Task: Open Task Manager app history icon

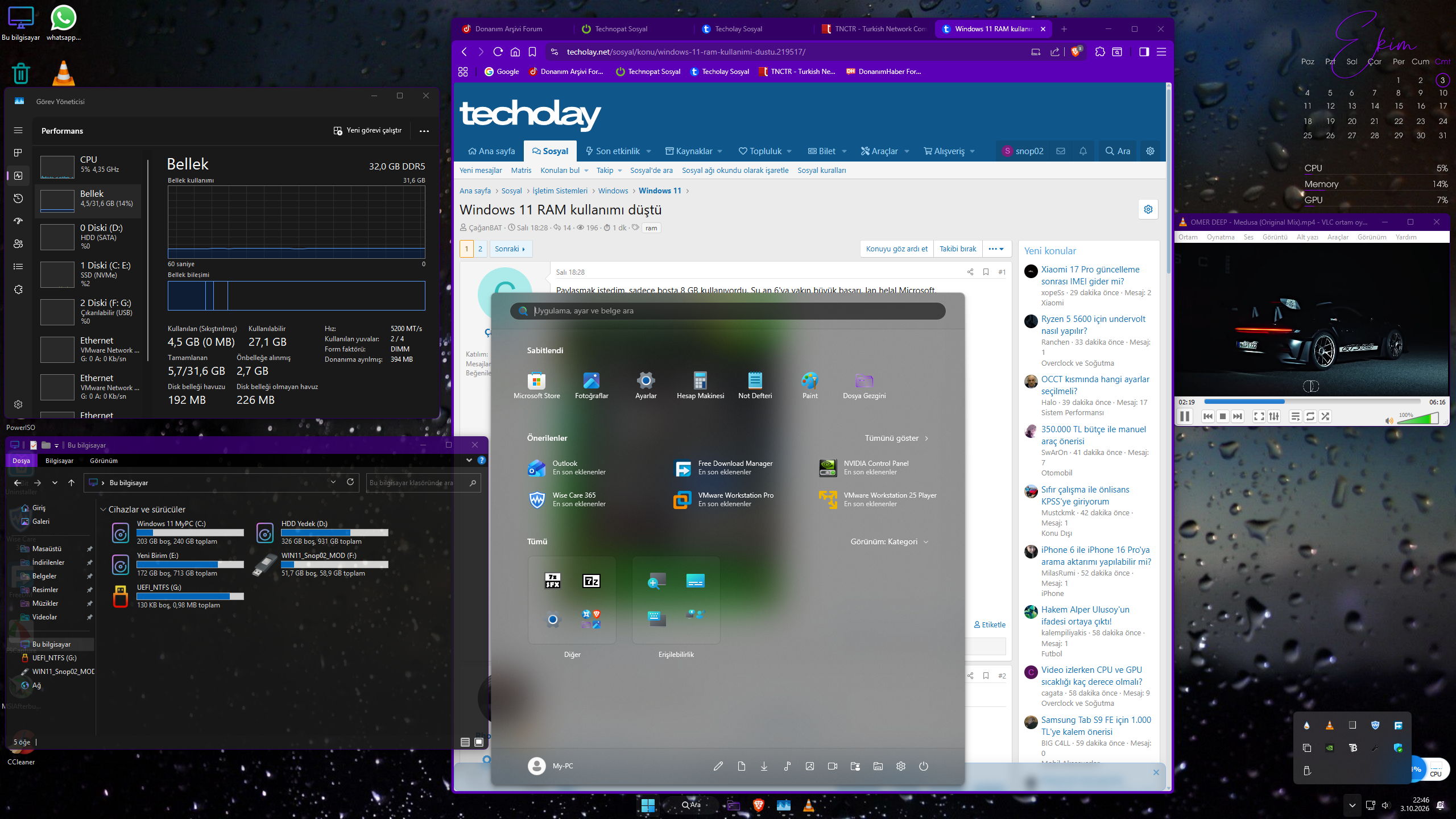Action: (x=18, y=198)
